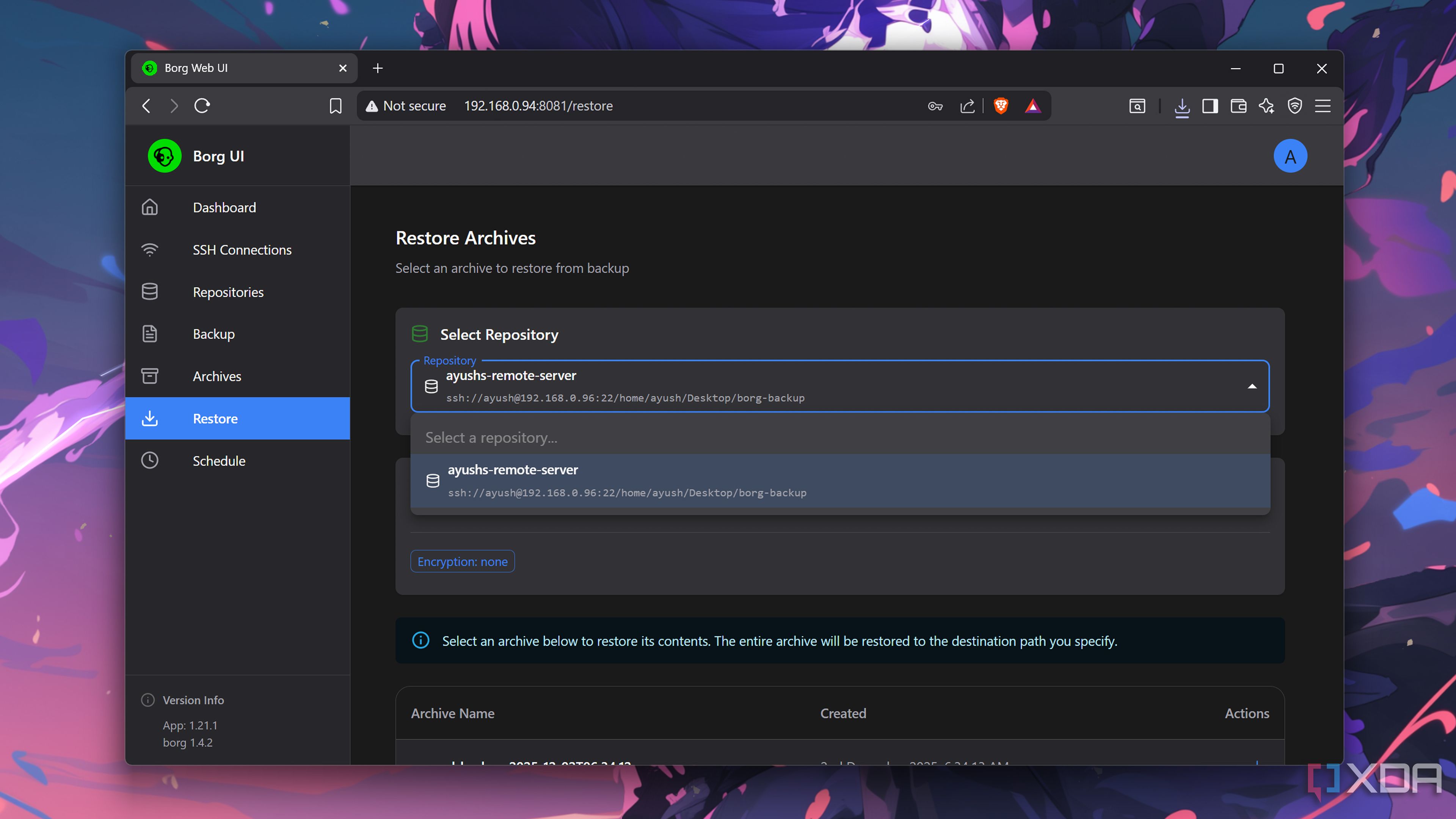Click the Encryption: none chip
The height and width of the screenshot is (819, 1456).
[462, 561]
